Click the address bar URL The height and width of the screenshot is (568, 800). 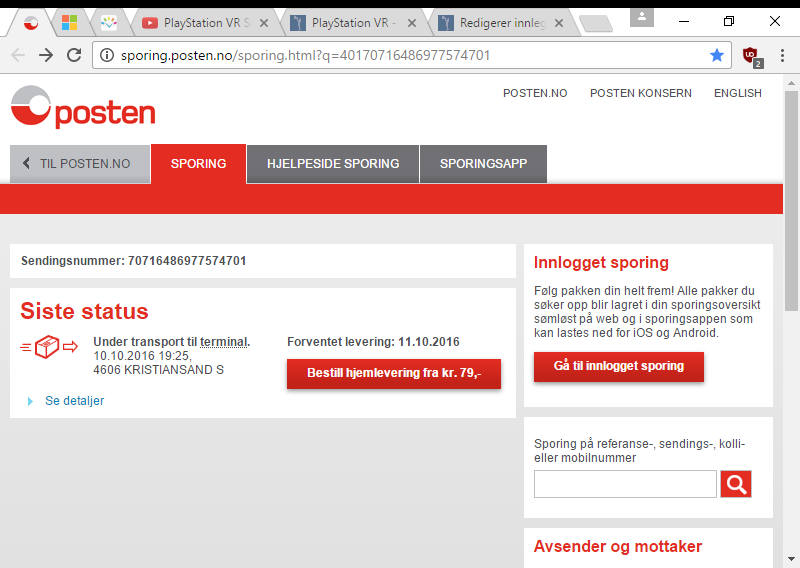[x=305, y=55]
